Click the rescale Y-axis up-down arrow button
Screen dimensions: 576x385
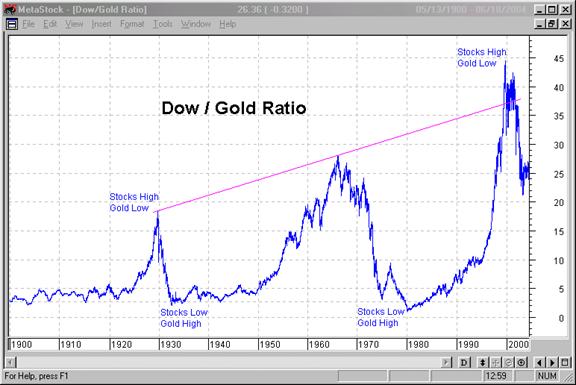pos(482,363)
